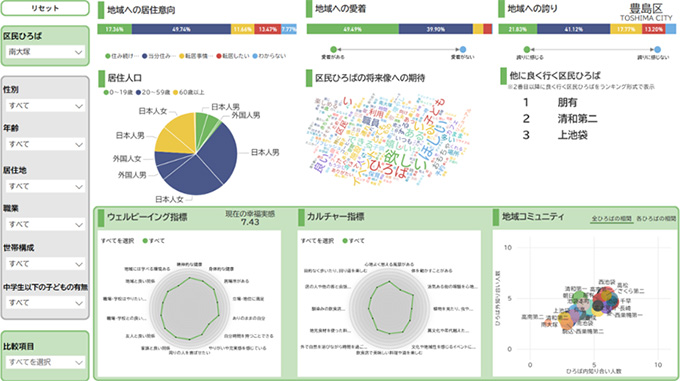
Task: Select the 41.12% segment in 地域への誇り bar
Action: (x=574, y=29)
